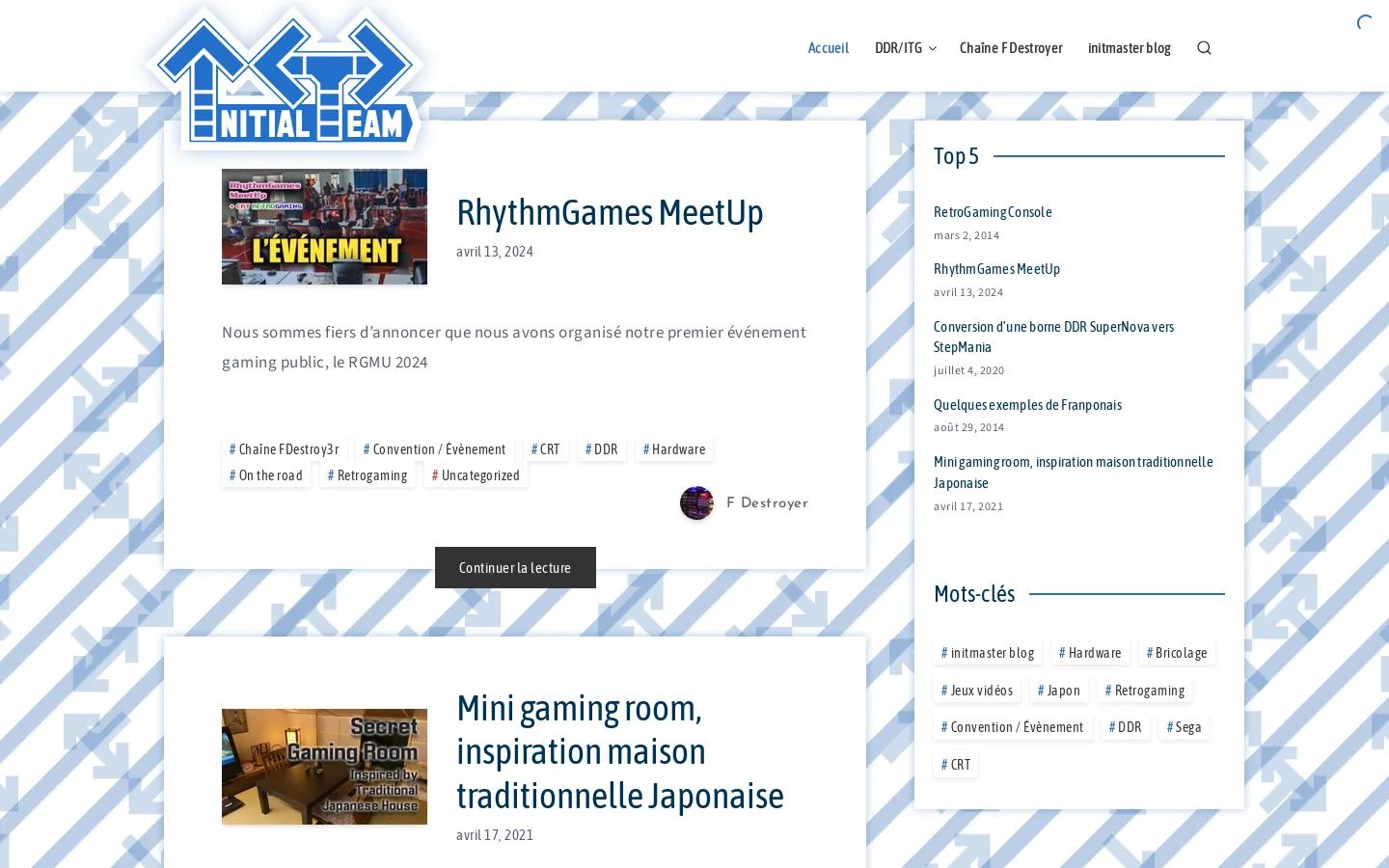Select On the road tag
The image size is (1389, 868).
tap(266, 475)
